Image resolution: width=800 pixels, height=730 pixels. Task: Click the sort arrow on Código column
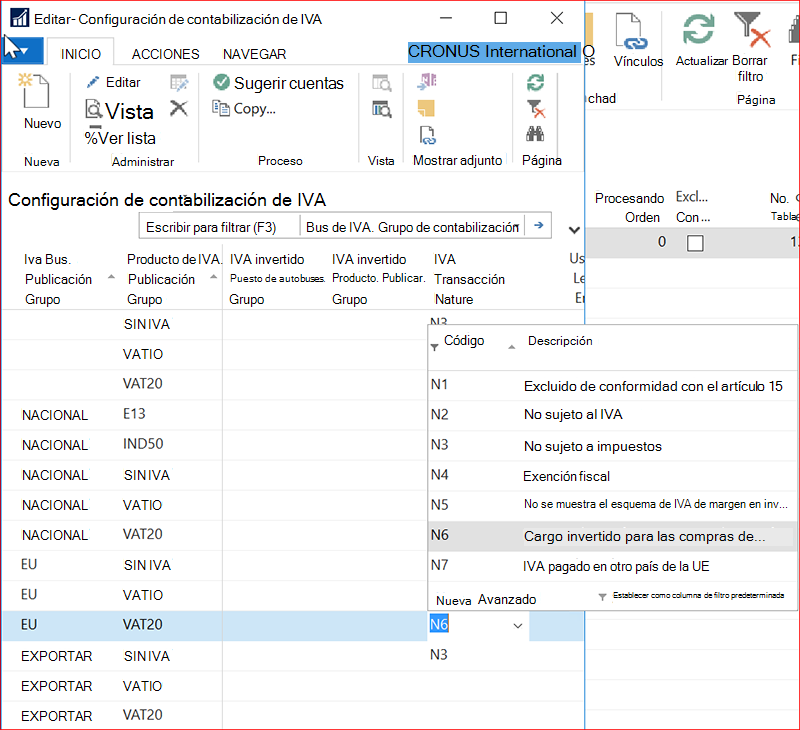click(511, 347)
